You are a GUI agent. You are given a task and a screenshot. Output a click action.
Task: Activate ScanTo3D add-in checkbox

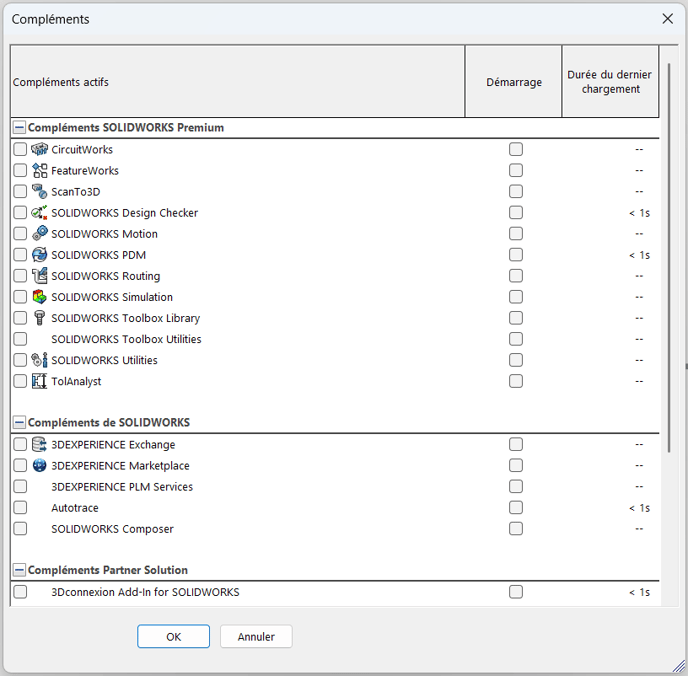(20, 191)
